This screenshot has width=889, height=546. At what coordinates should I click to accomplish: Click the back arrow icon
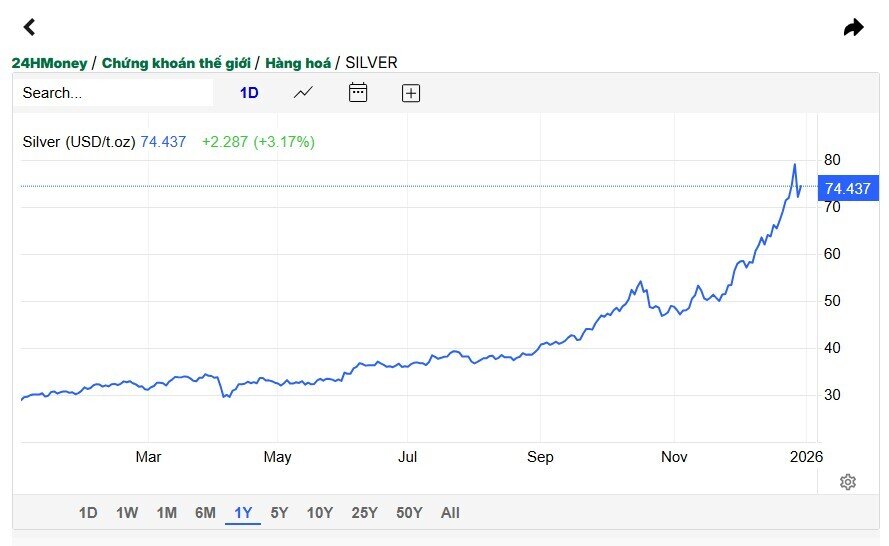(29, 27)
